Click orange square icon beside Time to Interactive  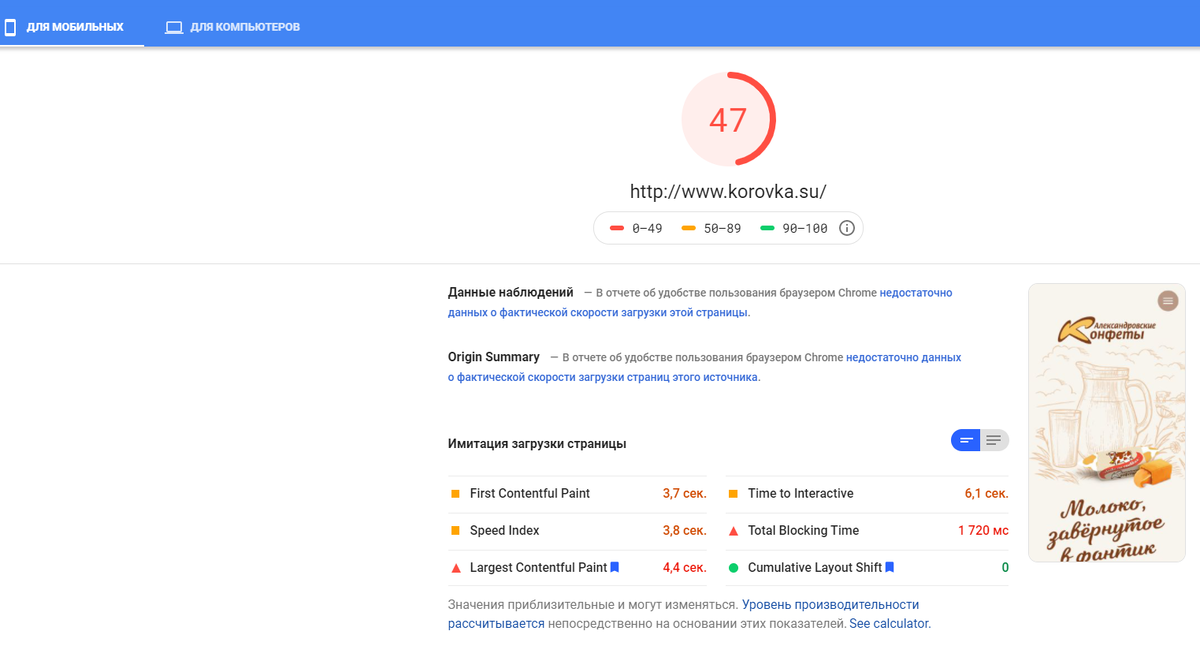click(733, 494)
